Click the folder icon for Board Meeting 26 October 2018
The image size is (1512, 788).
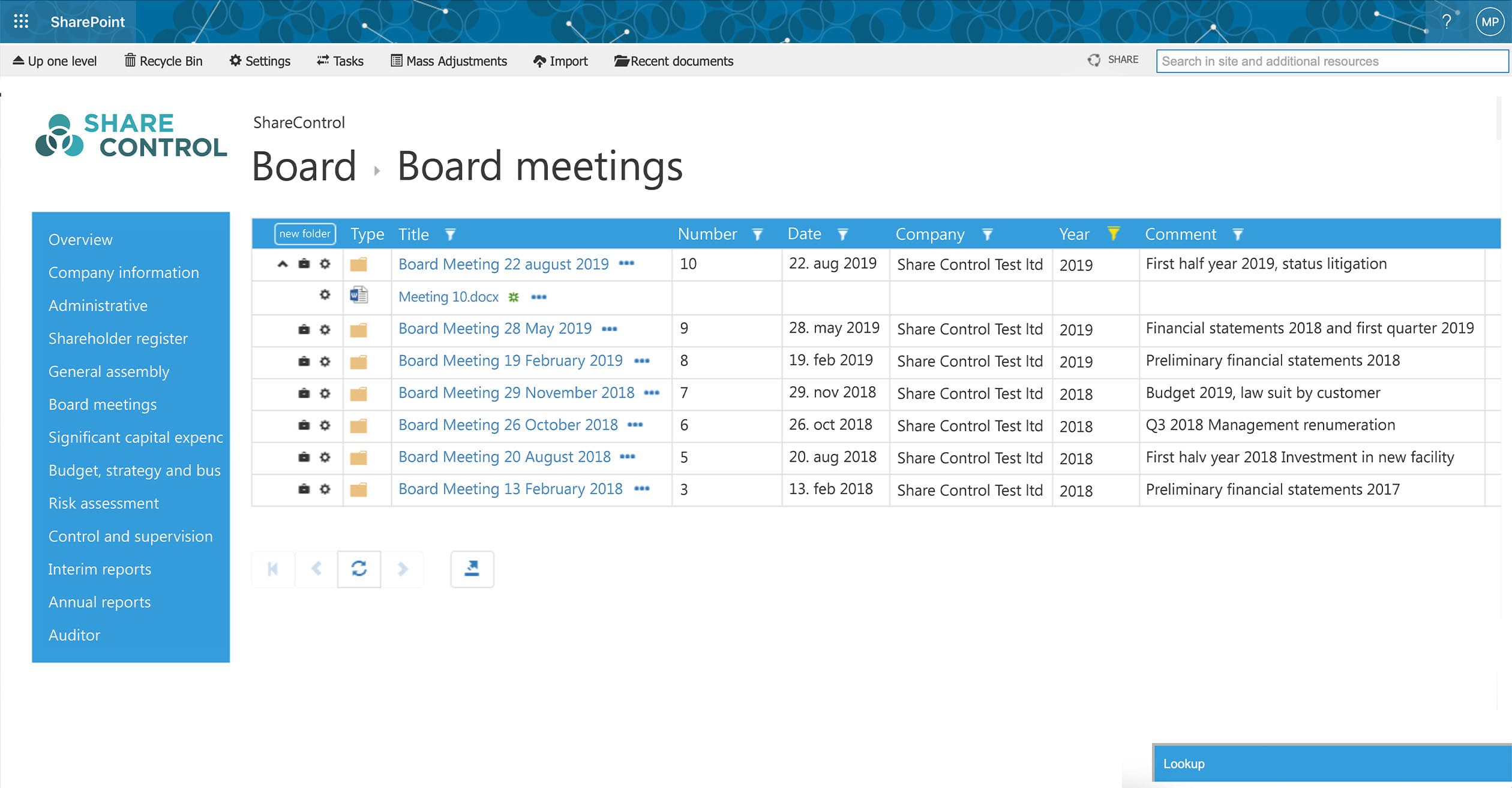point(359,425)
